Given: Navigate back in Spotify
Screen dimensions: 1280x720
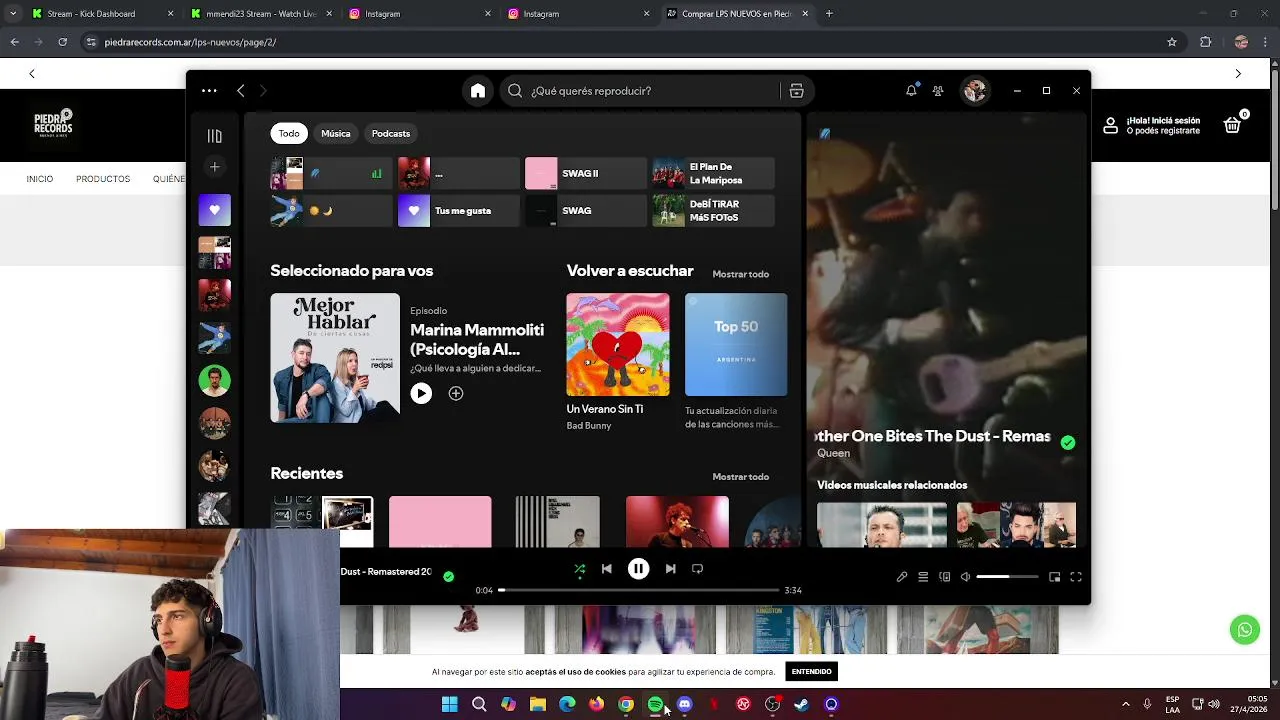Looking at the screenshot, I should point(240,91).
